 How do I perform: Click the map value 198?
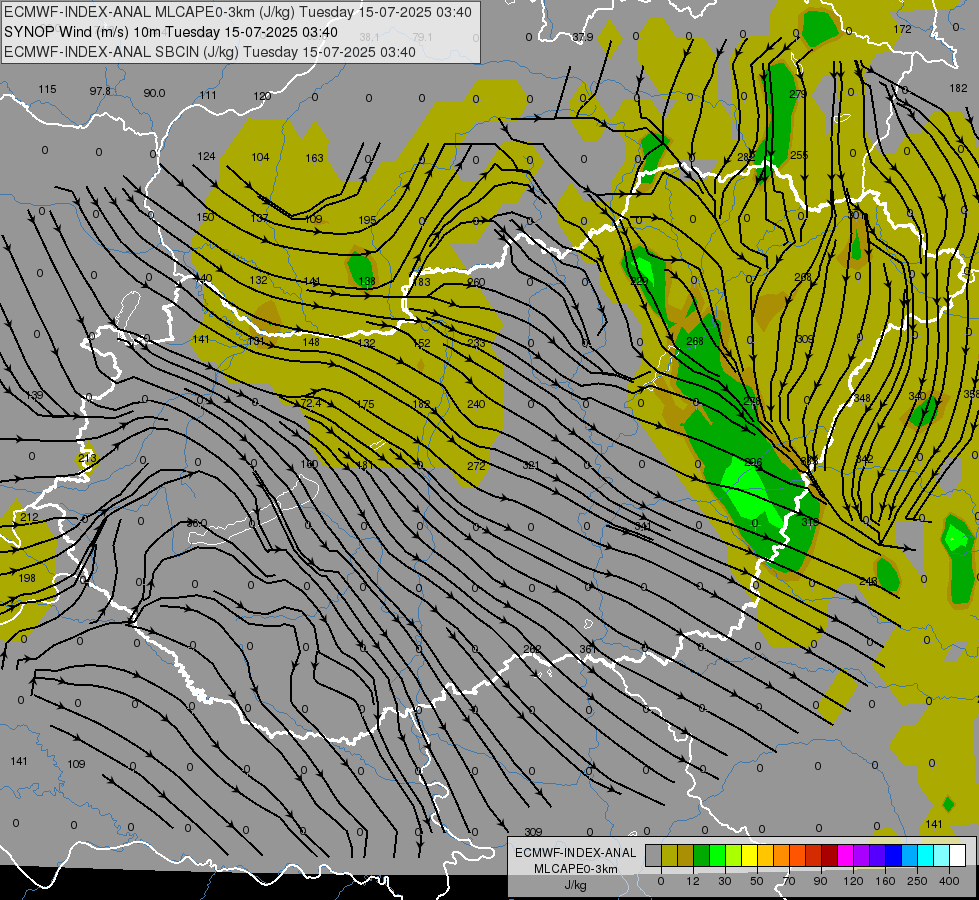pos(27,578)
